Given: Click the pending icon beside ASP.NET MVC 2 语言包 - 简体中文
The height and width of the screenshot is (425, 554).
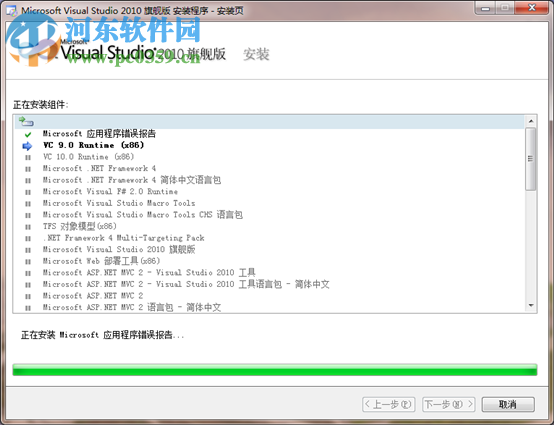Looking at the screenshot, I should point(28,308).
